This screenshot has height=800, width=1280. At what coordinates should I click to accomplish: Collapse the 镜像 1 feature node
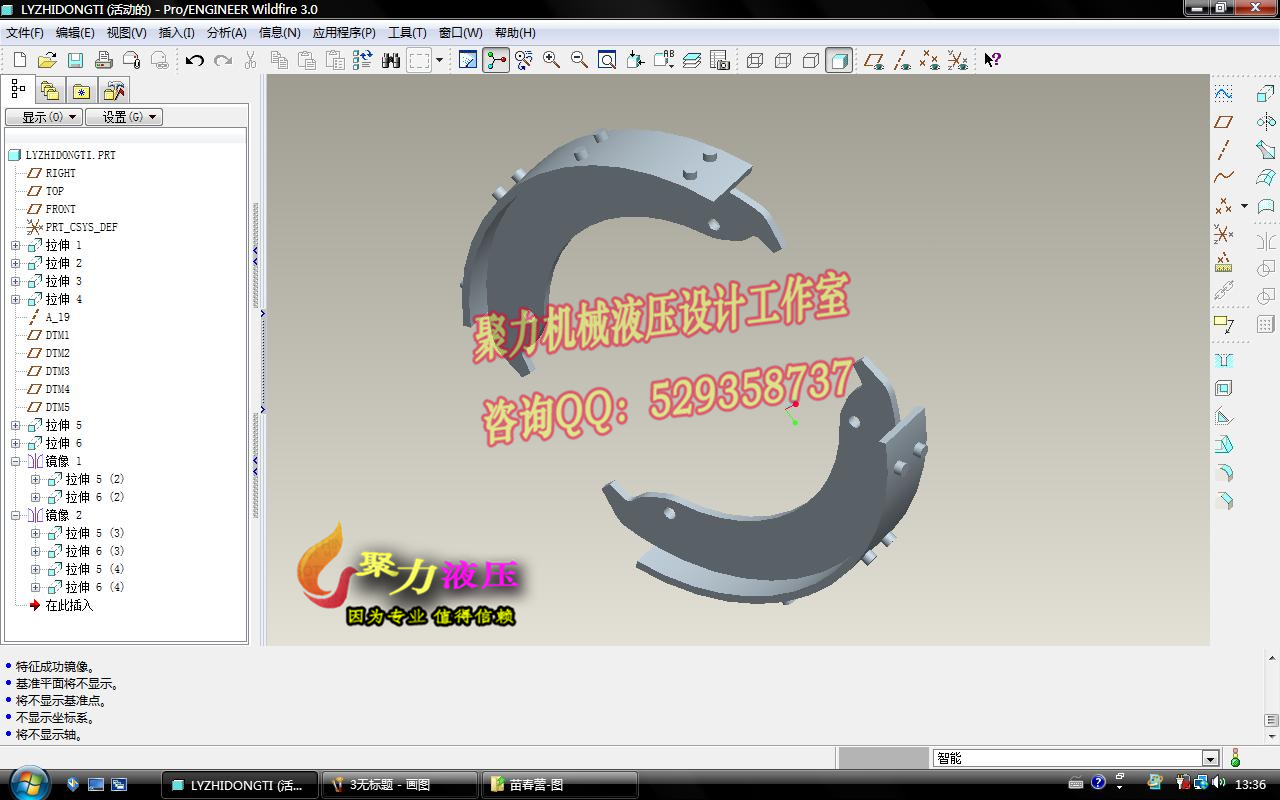(x=16, y=461)
